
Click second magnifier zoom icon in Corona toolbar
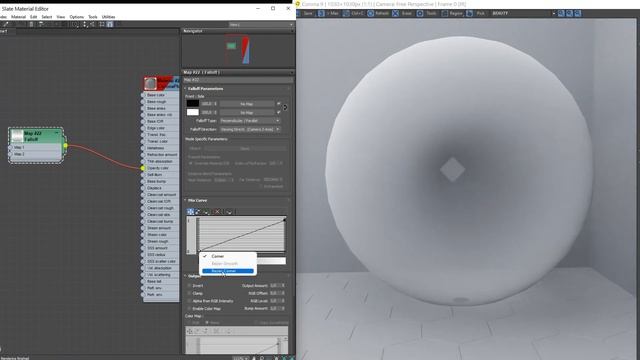(569, 13)
